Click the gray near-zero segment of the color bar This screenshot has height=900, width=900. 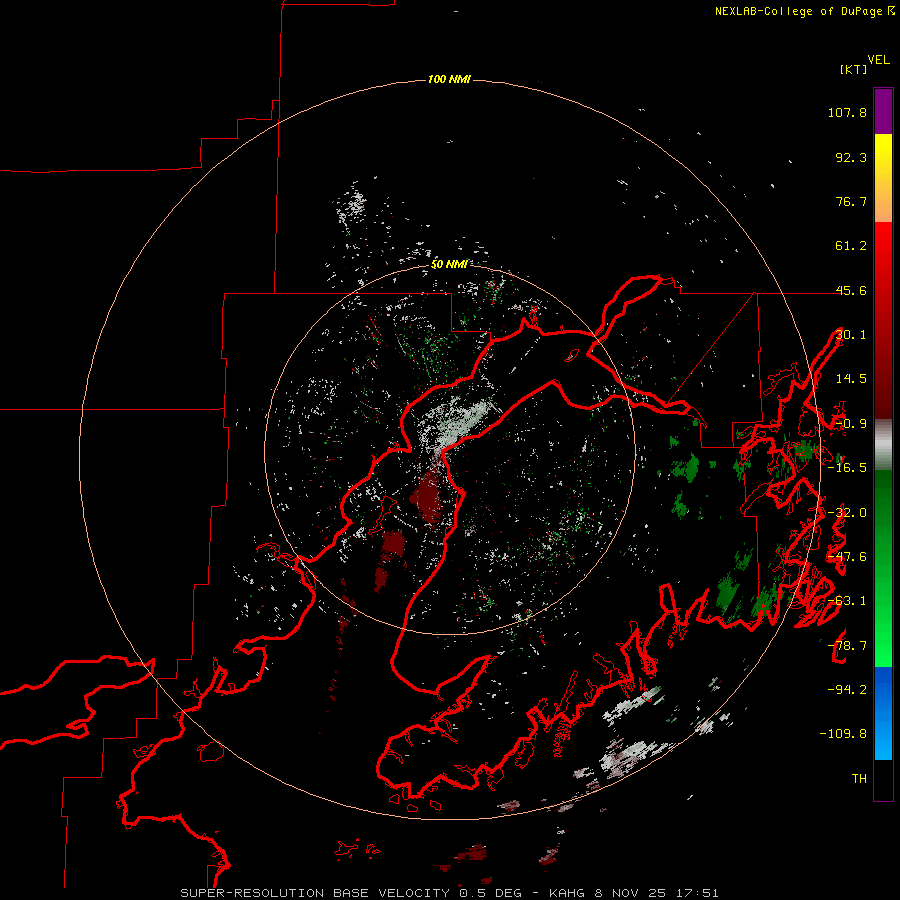(883, 445)
